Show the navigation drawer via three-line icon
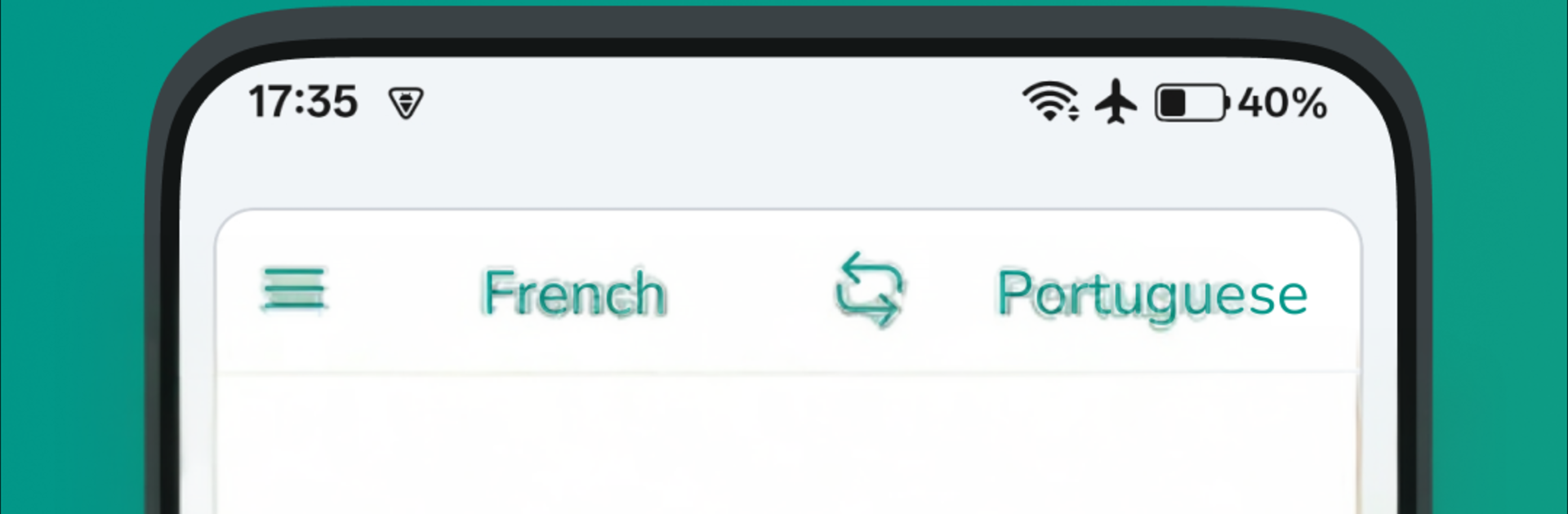Viewport: 1568px width, 514px height. [x=294, y=290]
